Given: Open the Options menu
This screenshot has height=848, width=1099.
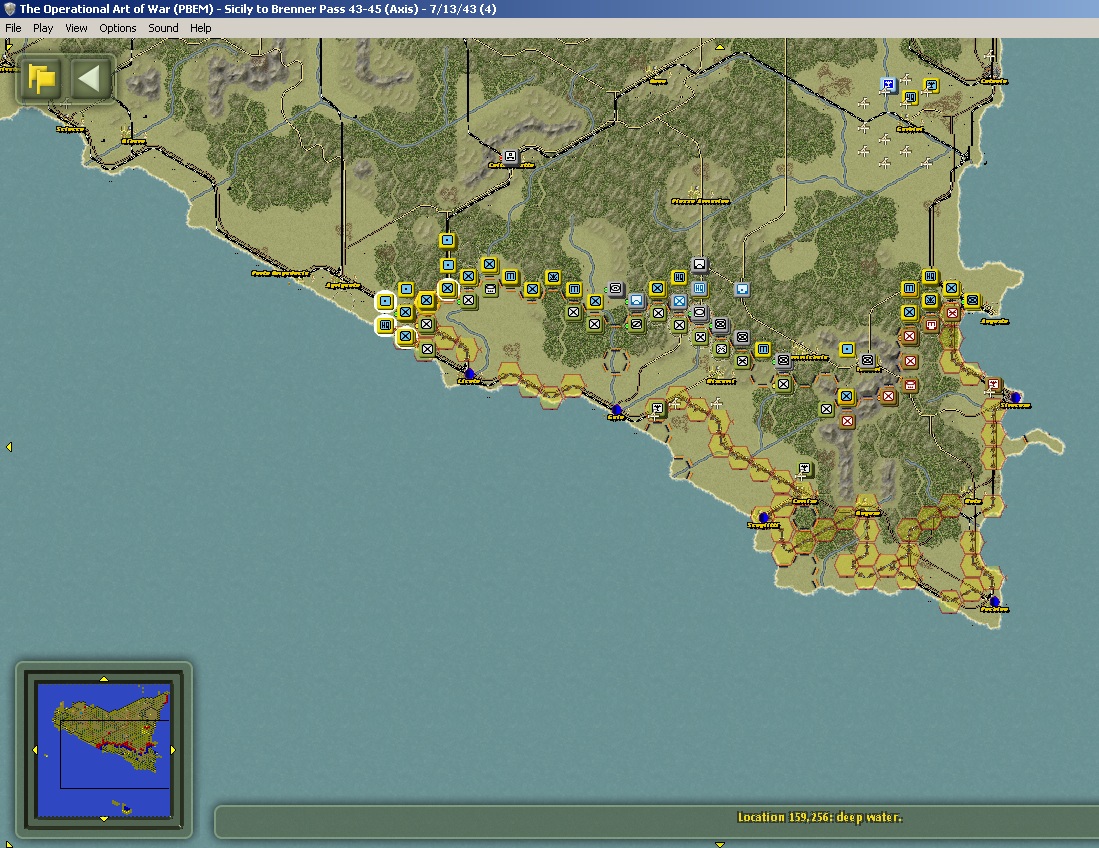Looking at the screenshot, I should point(117,28).
